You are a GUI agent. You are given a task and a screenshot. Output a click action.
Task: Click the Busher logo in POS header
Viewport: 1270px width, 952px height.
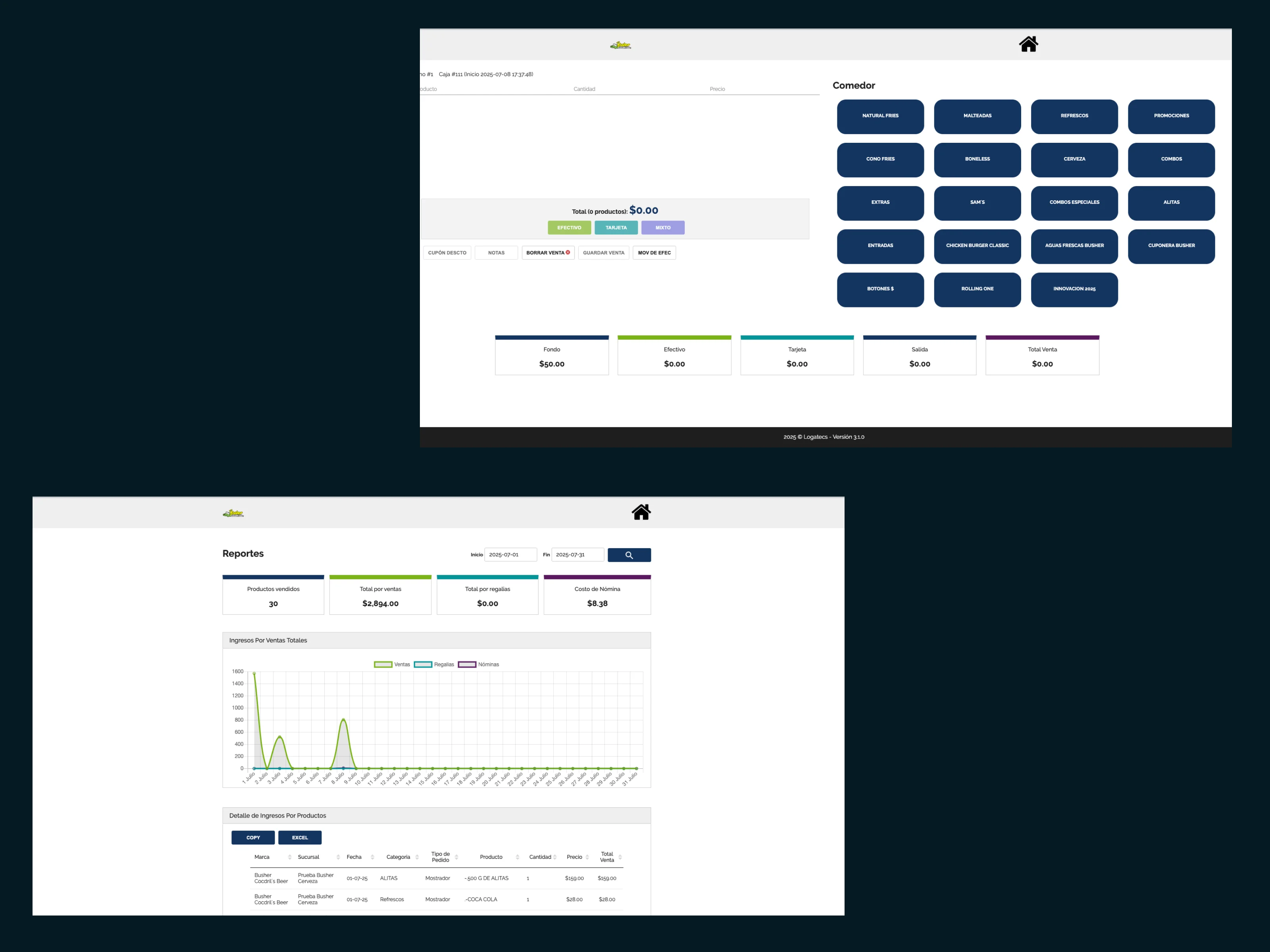pos(621,45)
